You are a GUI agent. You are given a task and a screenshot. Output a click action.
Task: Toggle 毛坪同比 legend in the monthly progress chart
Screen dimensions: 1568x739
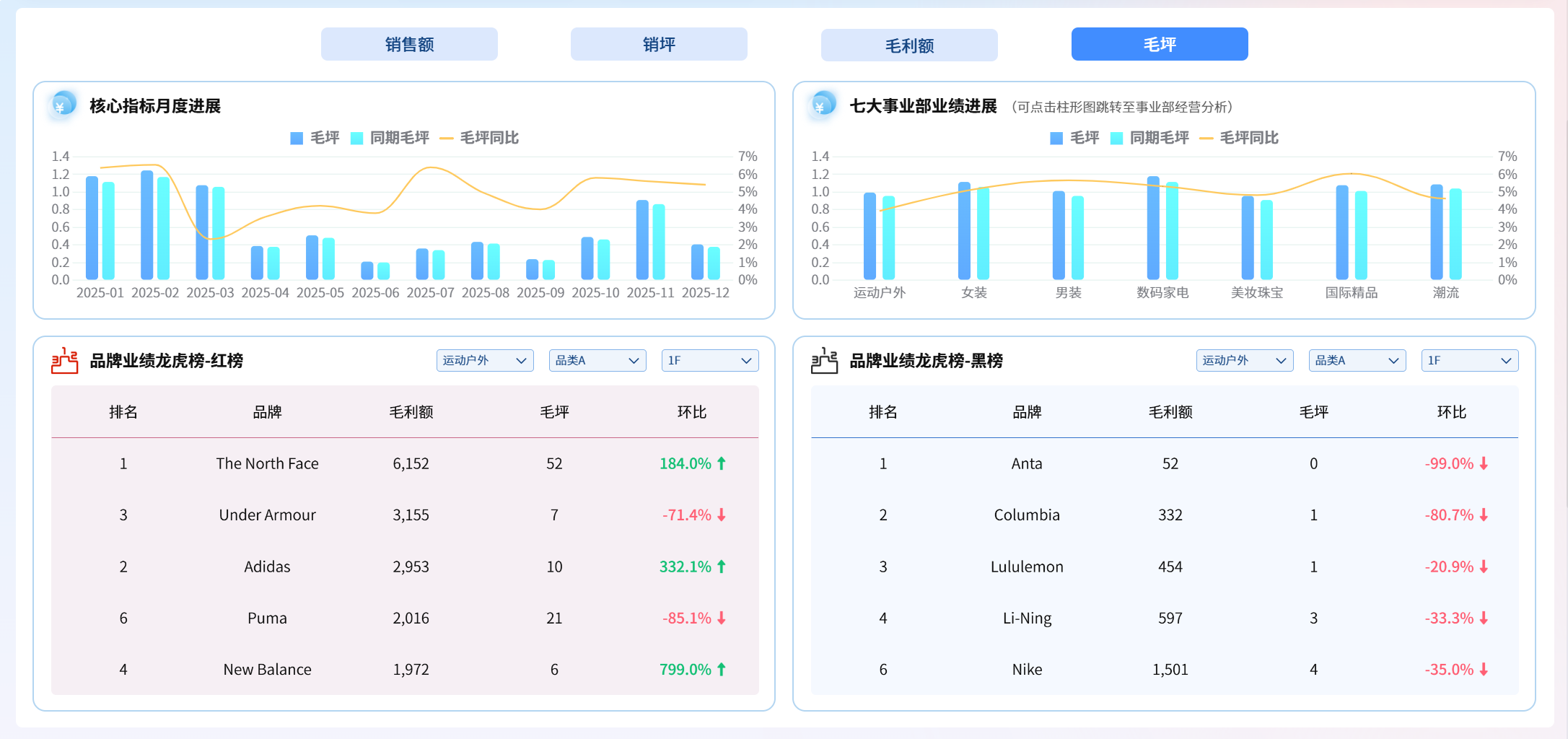pyautogui.click(x=479, y=138)
